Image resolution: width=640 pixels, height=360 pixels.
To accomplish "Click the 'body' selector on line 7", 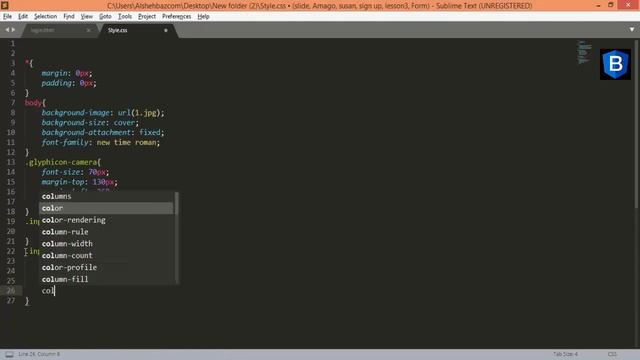I will pyautogui.click(x=33, y=103).
